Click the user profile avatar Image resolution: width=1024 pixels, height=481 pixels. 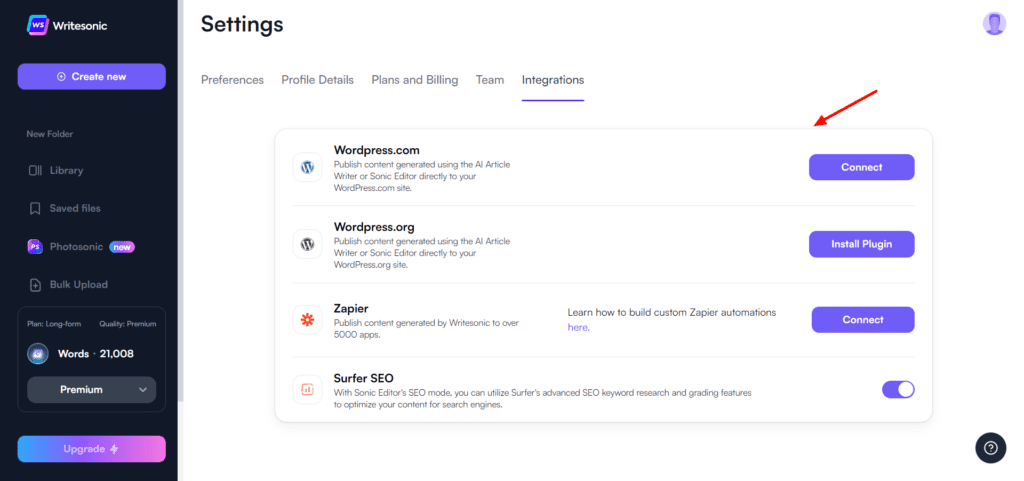tap(994, 24)
